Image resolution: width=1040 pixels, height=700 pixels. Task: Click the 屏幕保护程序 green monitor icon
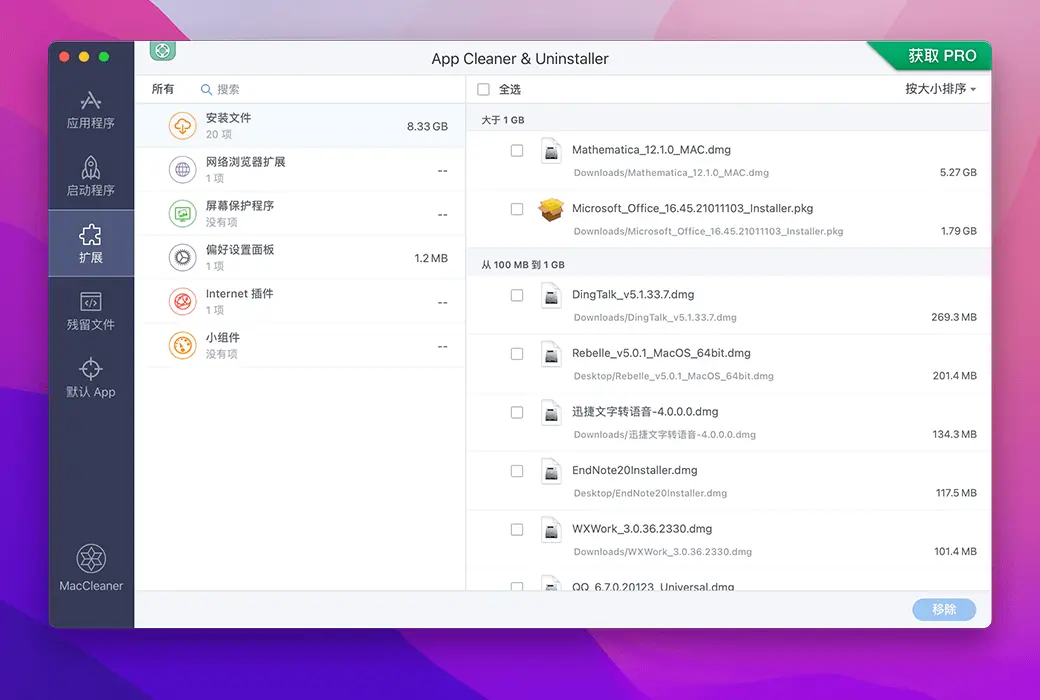coord(182,214)
